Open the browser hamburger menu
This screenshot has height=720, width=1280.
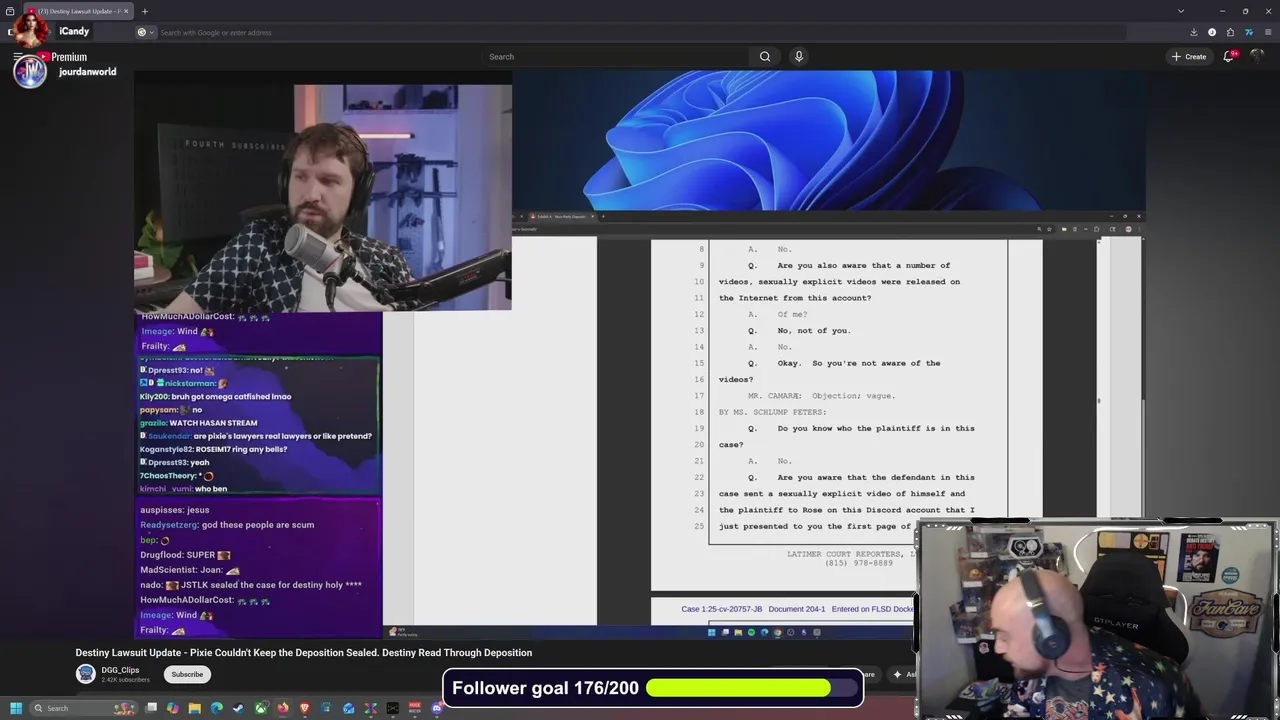click(1267, 32)
